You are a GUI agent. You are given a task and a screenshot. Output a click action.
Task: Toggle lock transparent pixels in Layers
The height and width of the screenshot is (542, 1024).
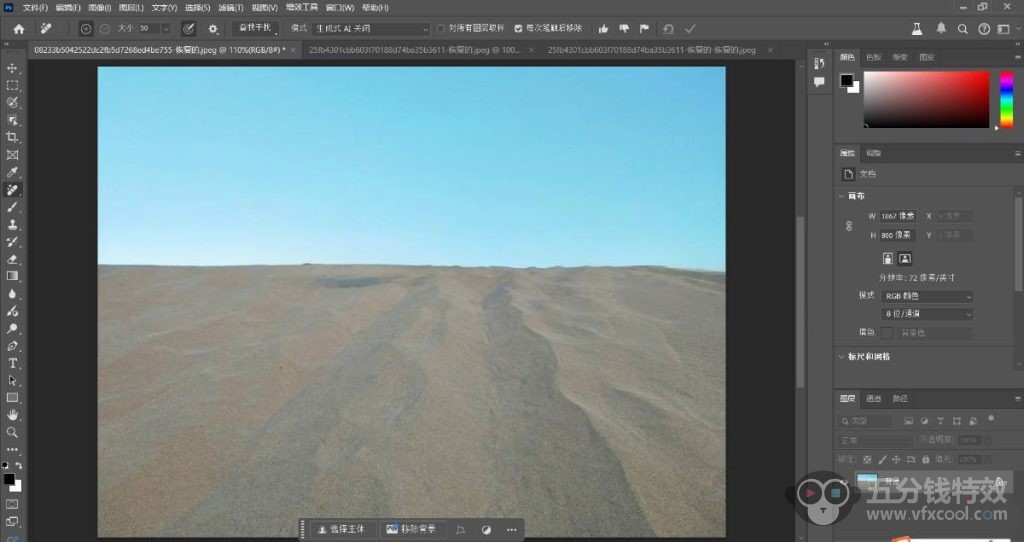click(x=868, y=459)
